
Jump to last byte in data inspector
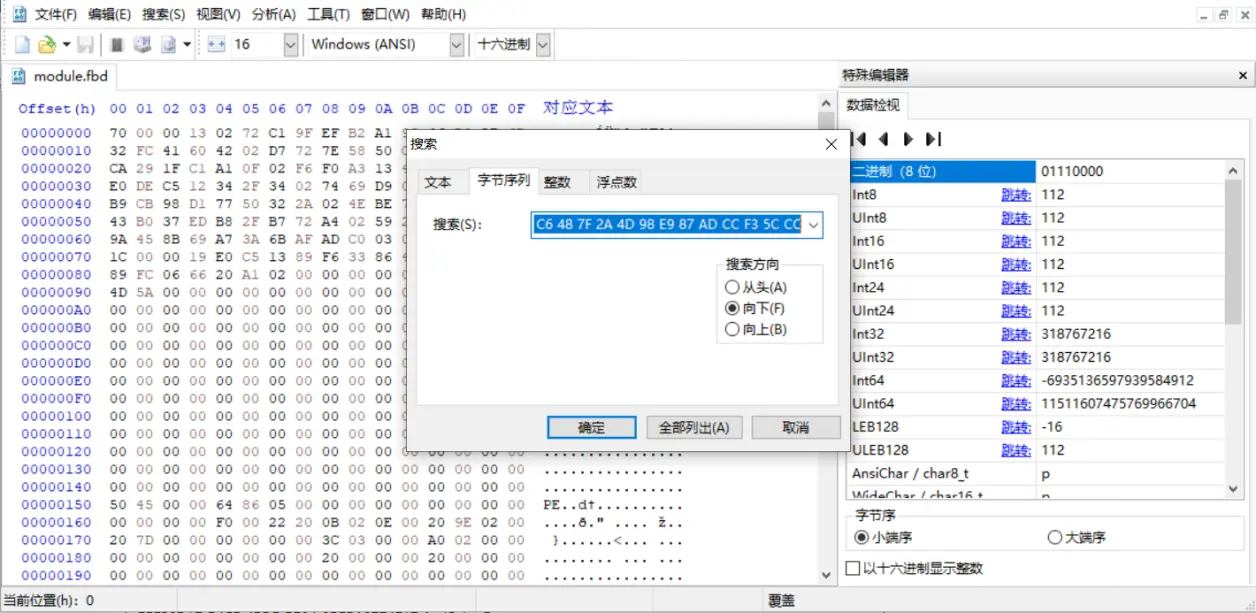click(933, 139)
